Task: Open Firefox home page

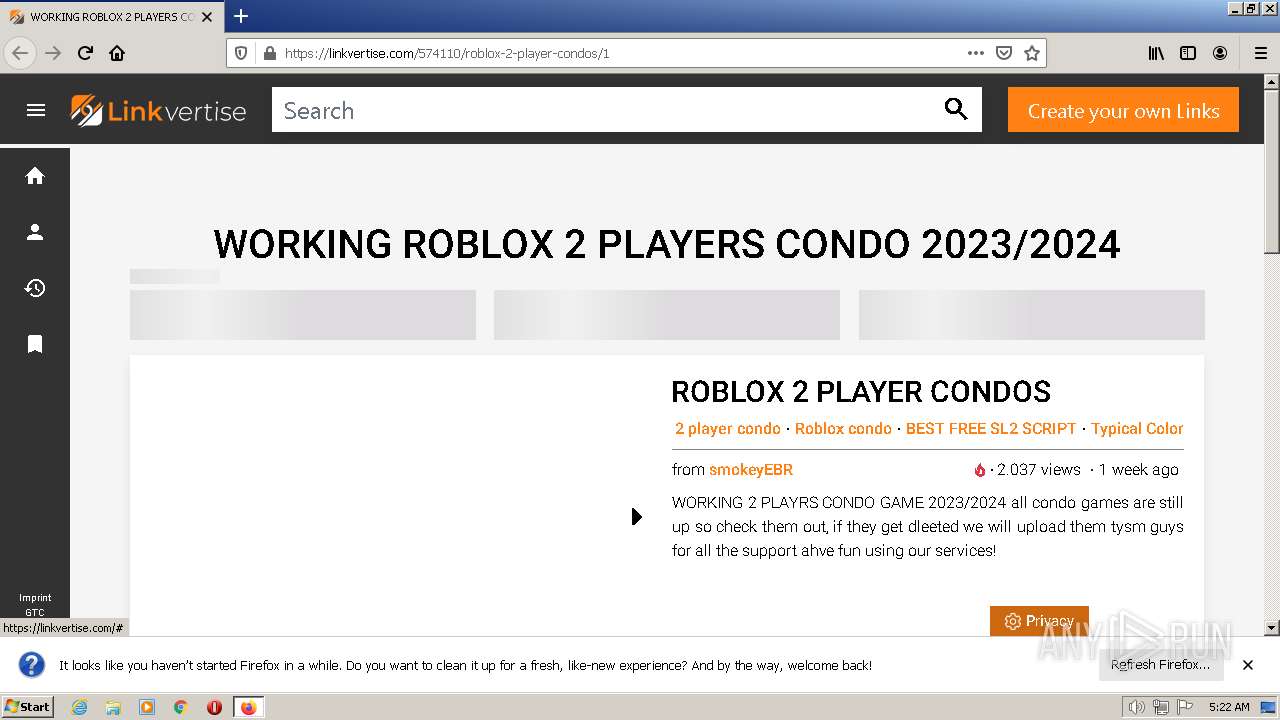Action: coord(117,53)
